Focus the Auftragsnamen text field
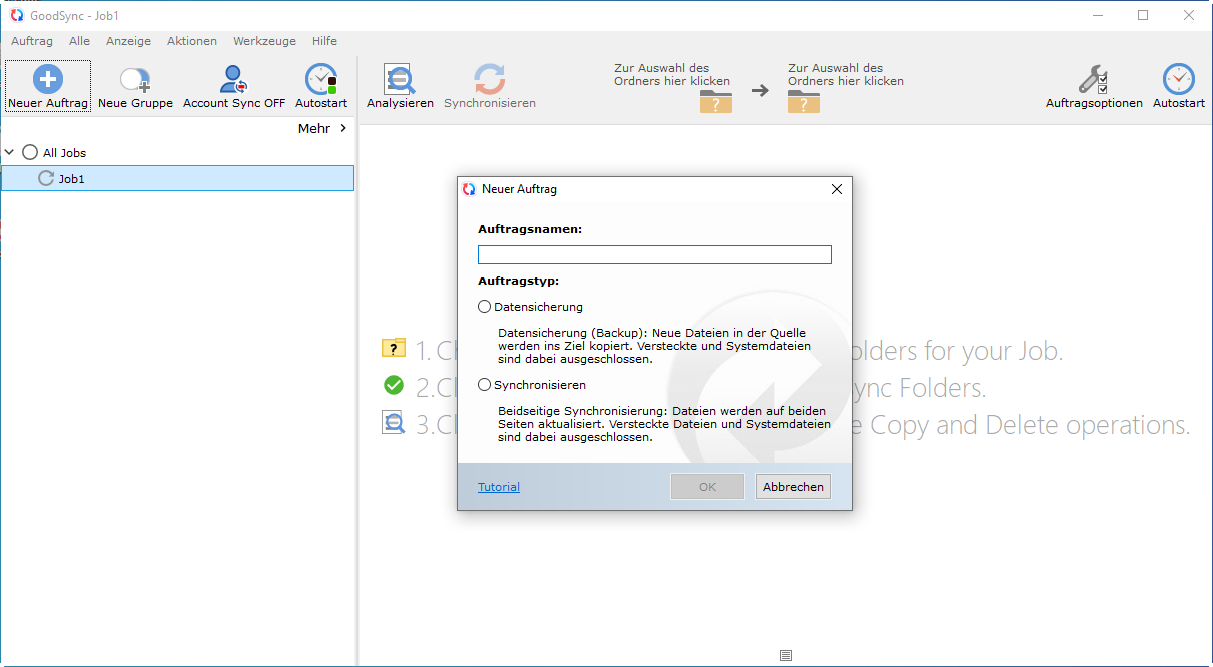This screenshot has height=667, width=1213. pyautogui.click(x=655, y=254)
